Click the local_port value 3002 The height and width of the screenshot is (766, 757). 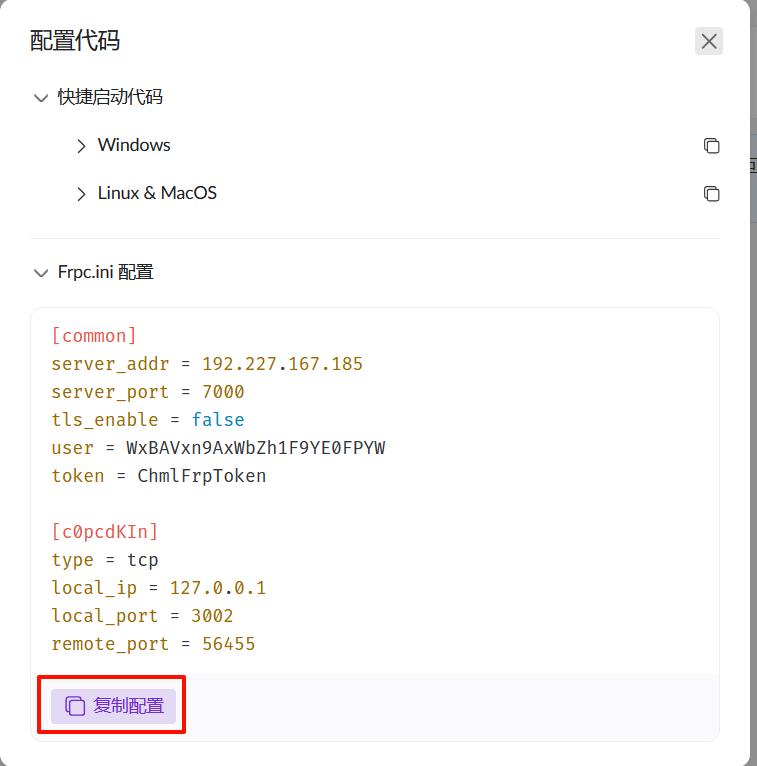point(212,616)
